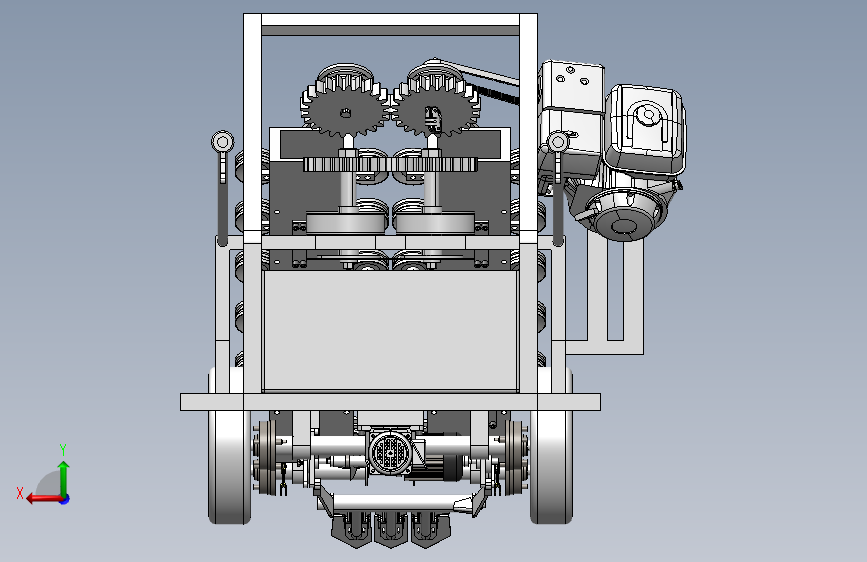Select the drive belt running to the engine
The image size is (867, 562).
[x=490, y=83]
